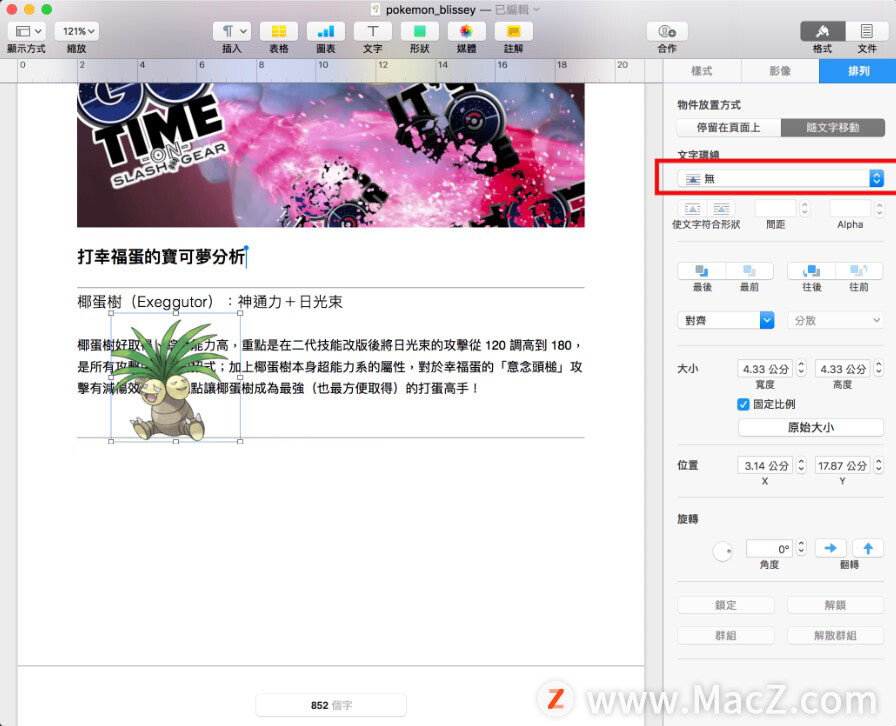Click the heading 打幸福蛋的寶可夢分析
The image size is (896, 726).
click(x=161, y=257)
